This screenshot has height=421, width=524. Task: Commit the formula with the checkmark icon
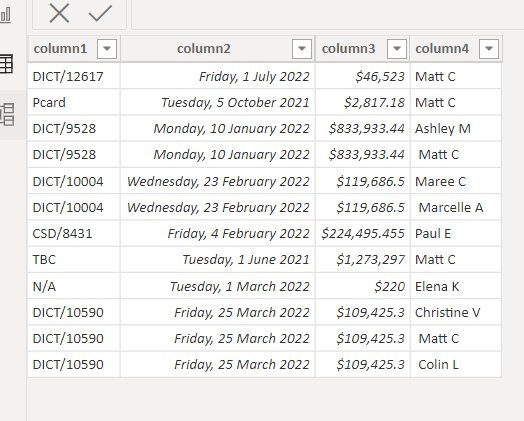tap(100, 13)
